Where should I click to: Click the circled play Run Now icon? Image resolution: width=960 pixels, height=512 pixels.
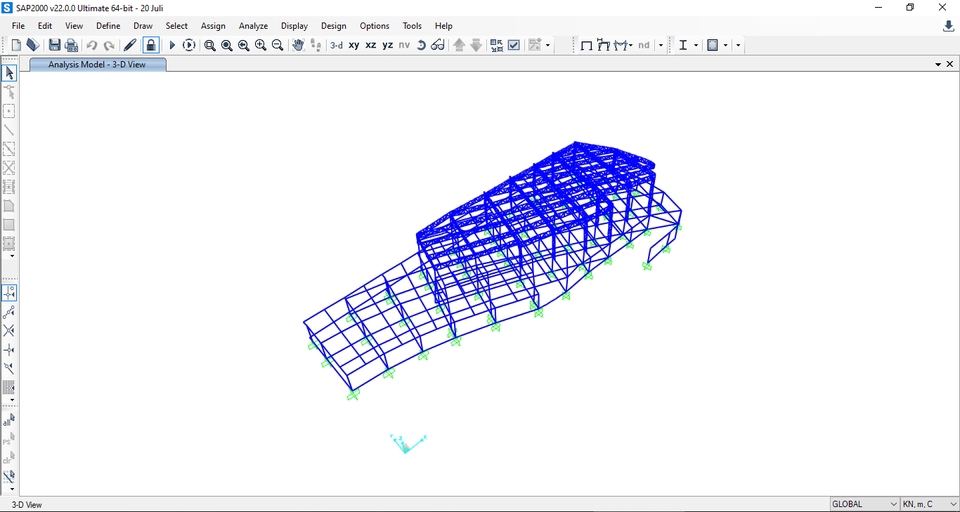click(189, 45)
